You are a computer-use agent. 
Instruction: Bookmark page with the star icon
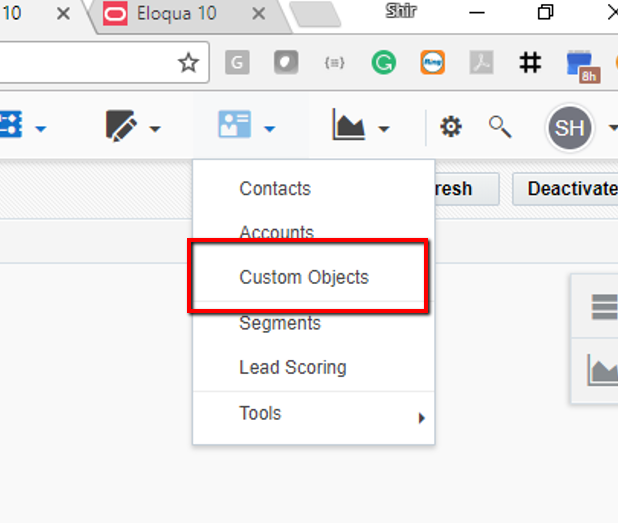coord(188,63)
